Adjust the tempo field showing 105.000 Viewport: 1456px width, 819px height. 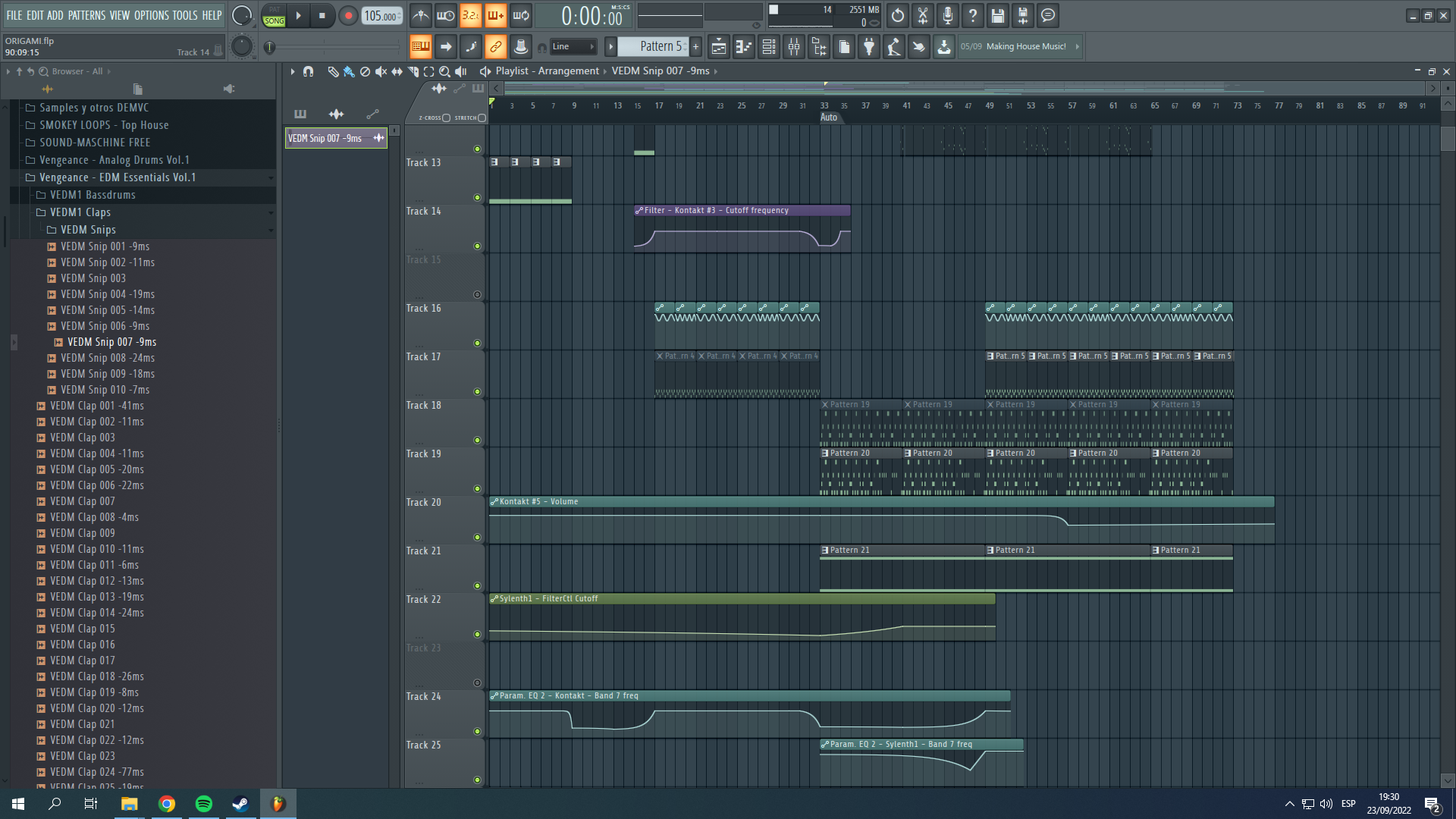(381, 15)
